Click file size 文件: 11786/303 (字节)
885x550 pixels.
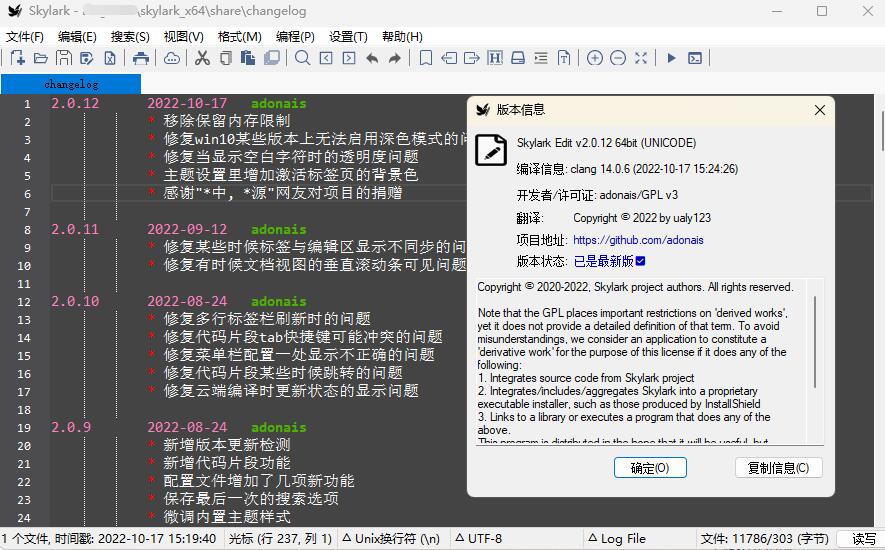click(765, 539)
